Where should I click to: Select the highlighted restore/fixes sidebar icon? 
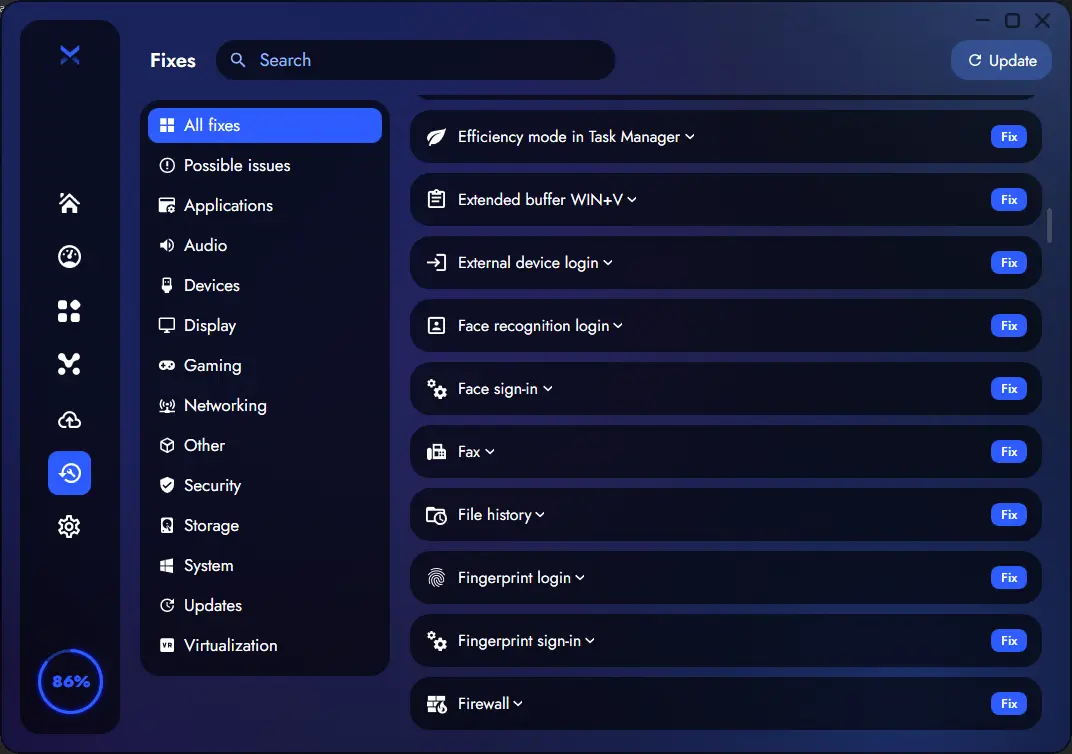[69, 473]
